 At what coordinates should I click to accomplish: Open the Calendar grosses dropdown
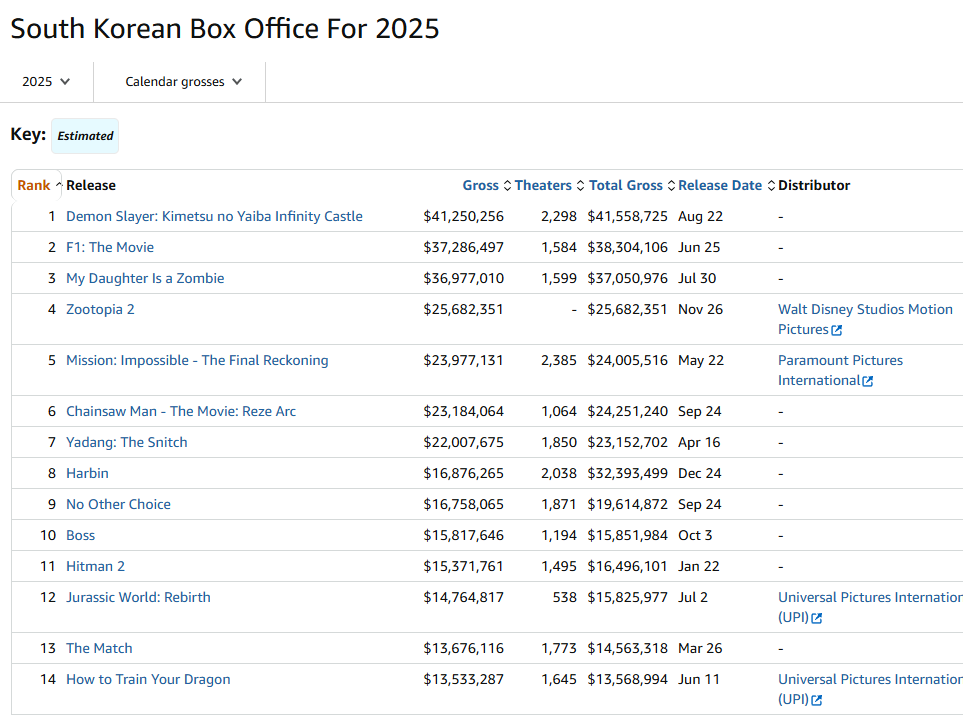tap(183, 82)
